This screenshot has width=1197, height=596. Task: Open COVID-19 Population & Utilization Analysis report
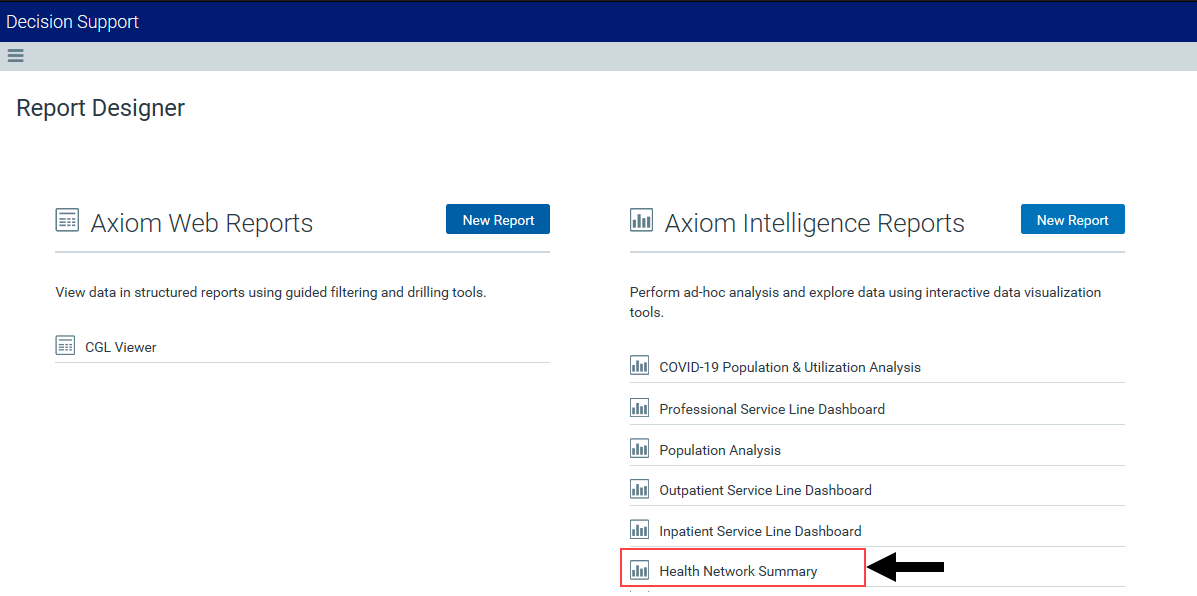click(790, 367)
